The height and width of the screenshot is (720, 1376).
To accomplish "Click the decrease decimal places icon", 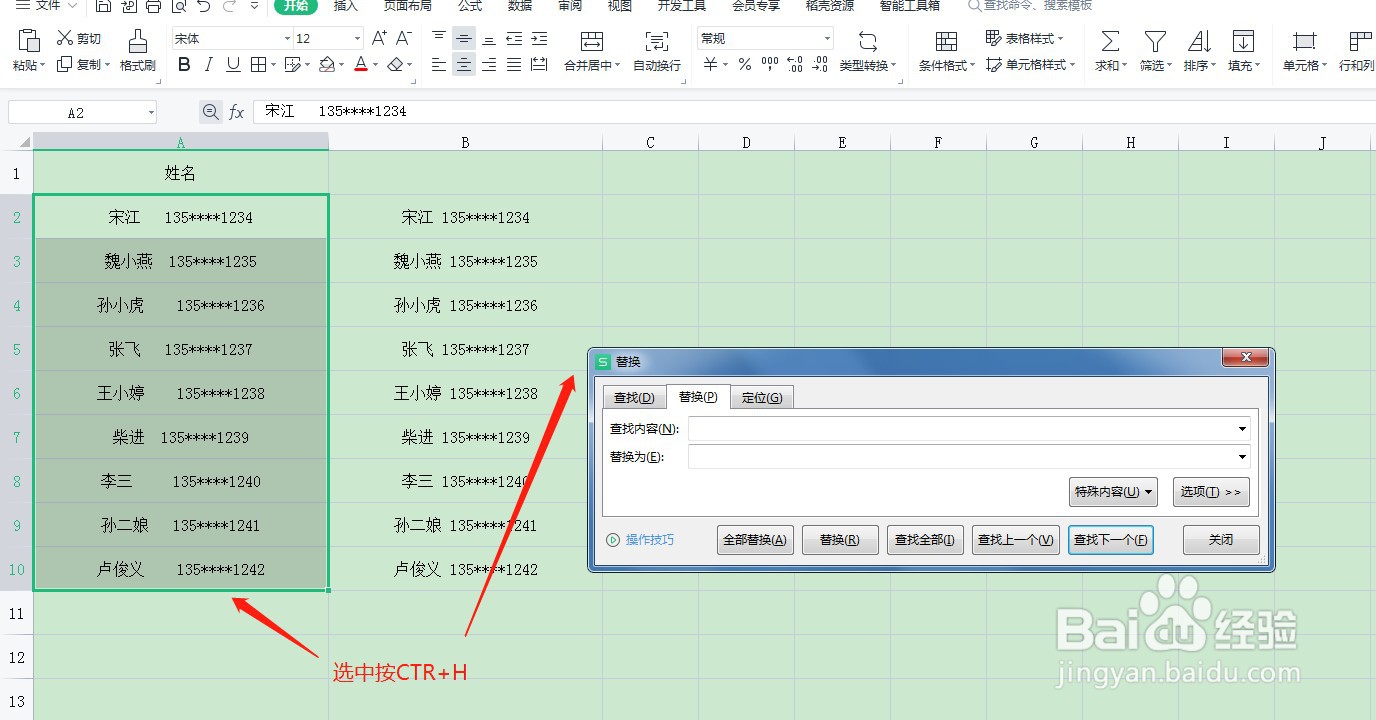I will click(820, 64).
